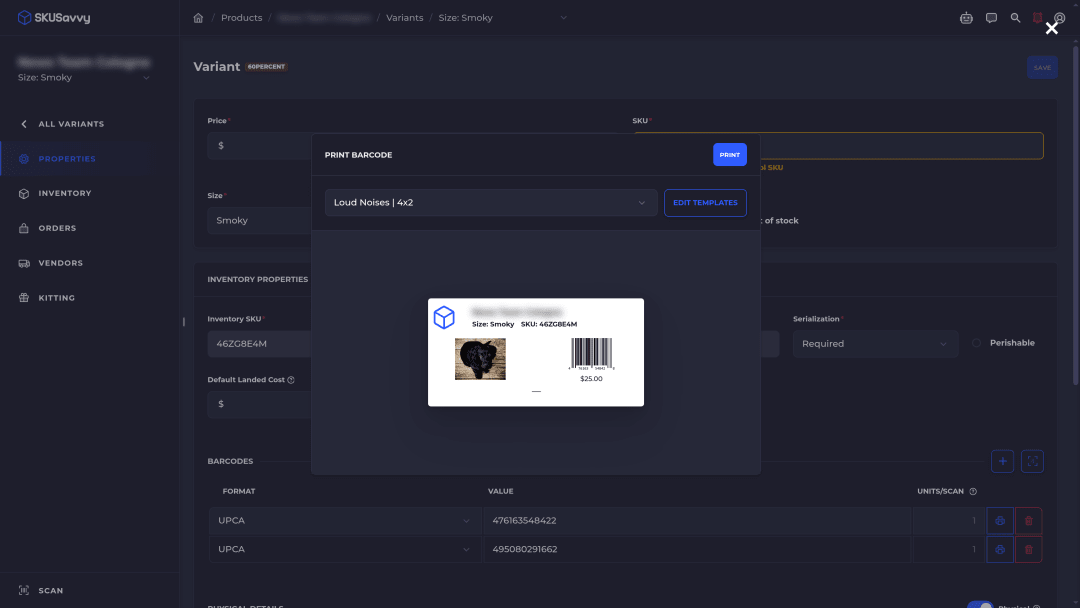Click the barcode image on label preview
Viewport: 1080px width, 608px height.
click(x=592, y=354)
